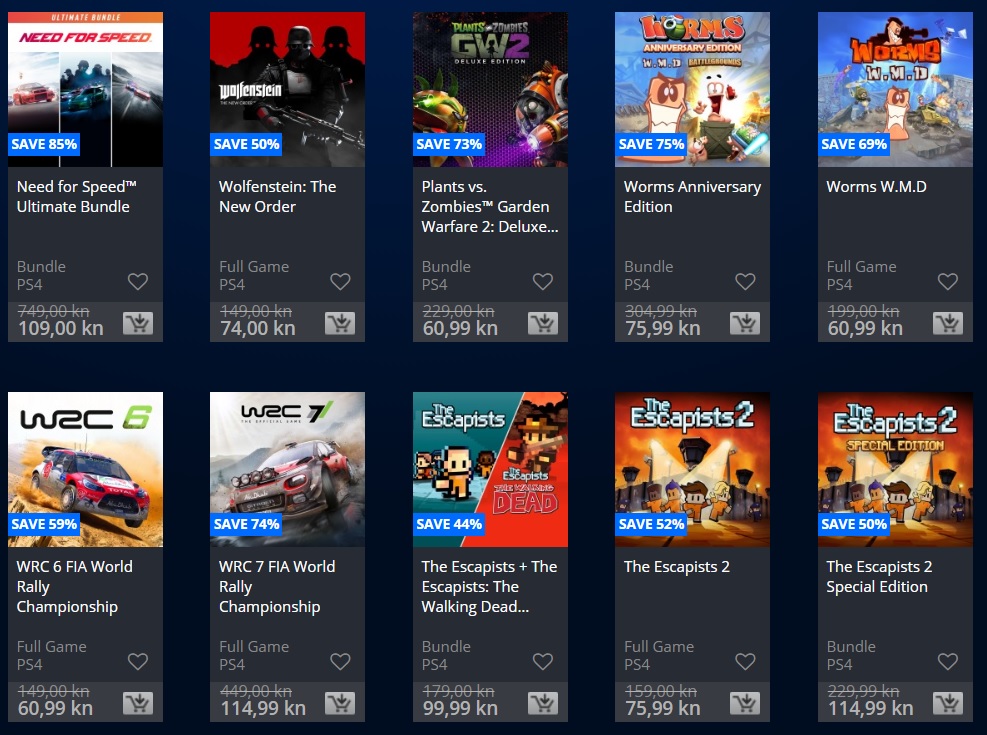Viewport: 987px width, 735px height.
Task: Open the Need for Speed Ultimate Bundle title
Action: click(76, 196)
